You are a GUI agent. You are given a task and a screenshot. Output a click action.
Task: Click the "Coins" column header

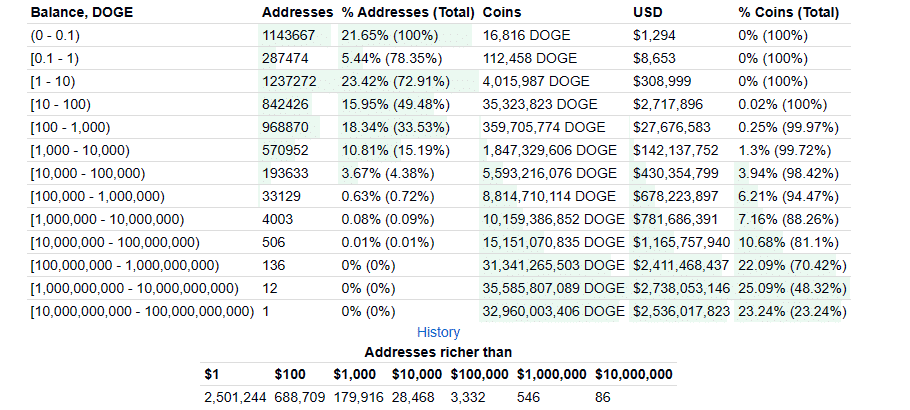point(502,12)
